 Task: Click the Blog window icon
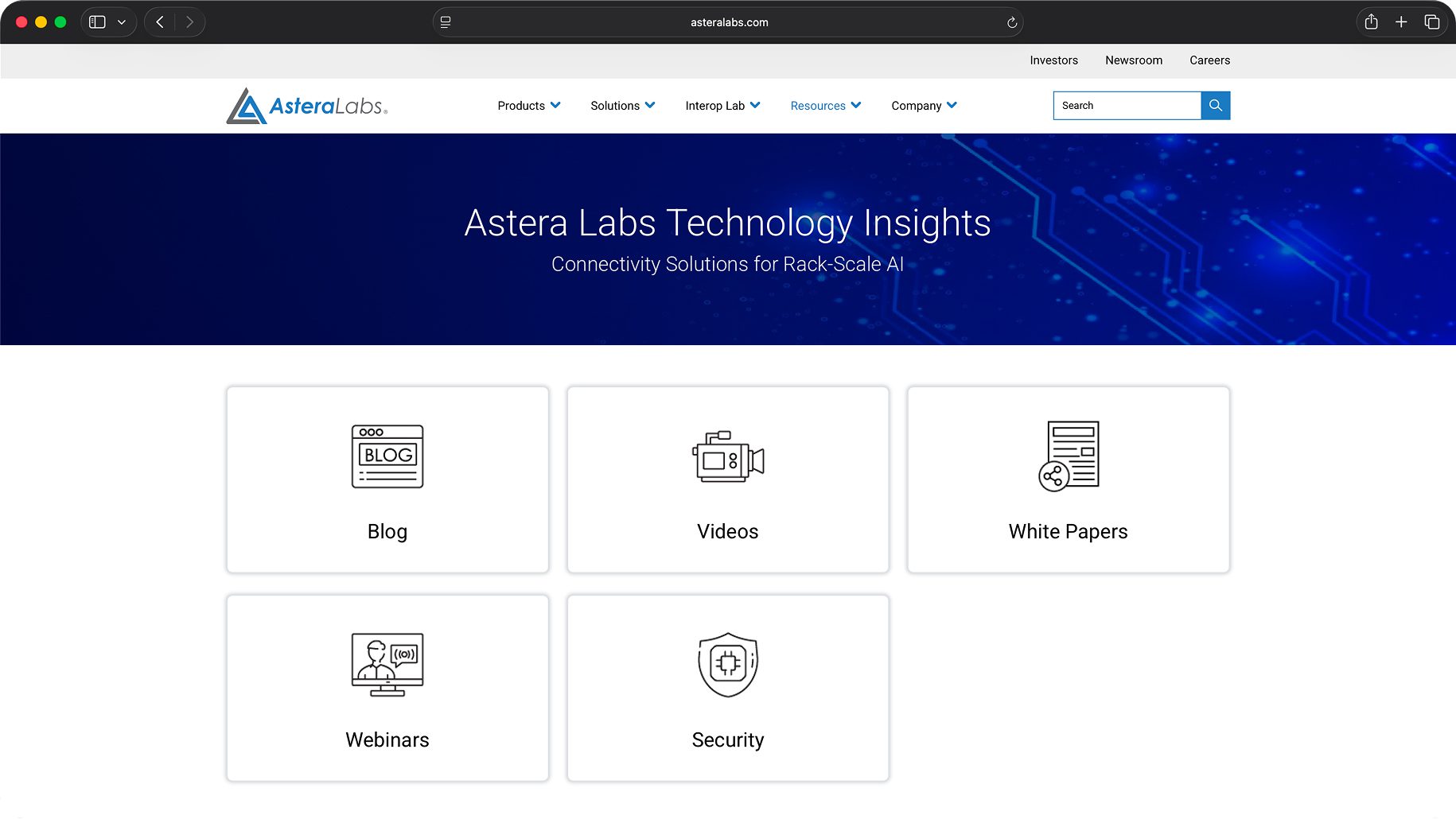pos(387,456)
